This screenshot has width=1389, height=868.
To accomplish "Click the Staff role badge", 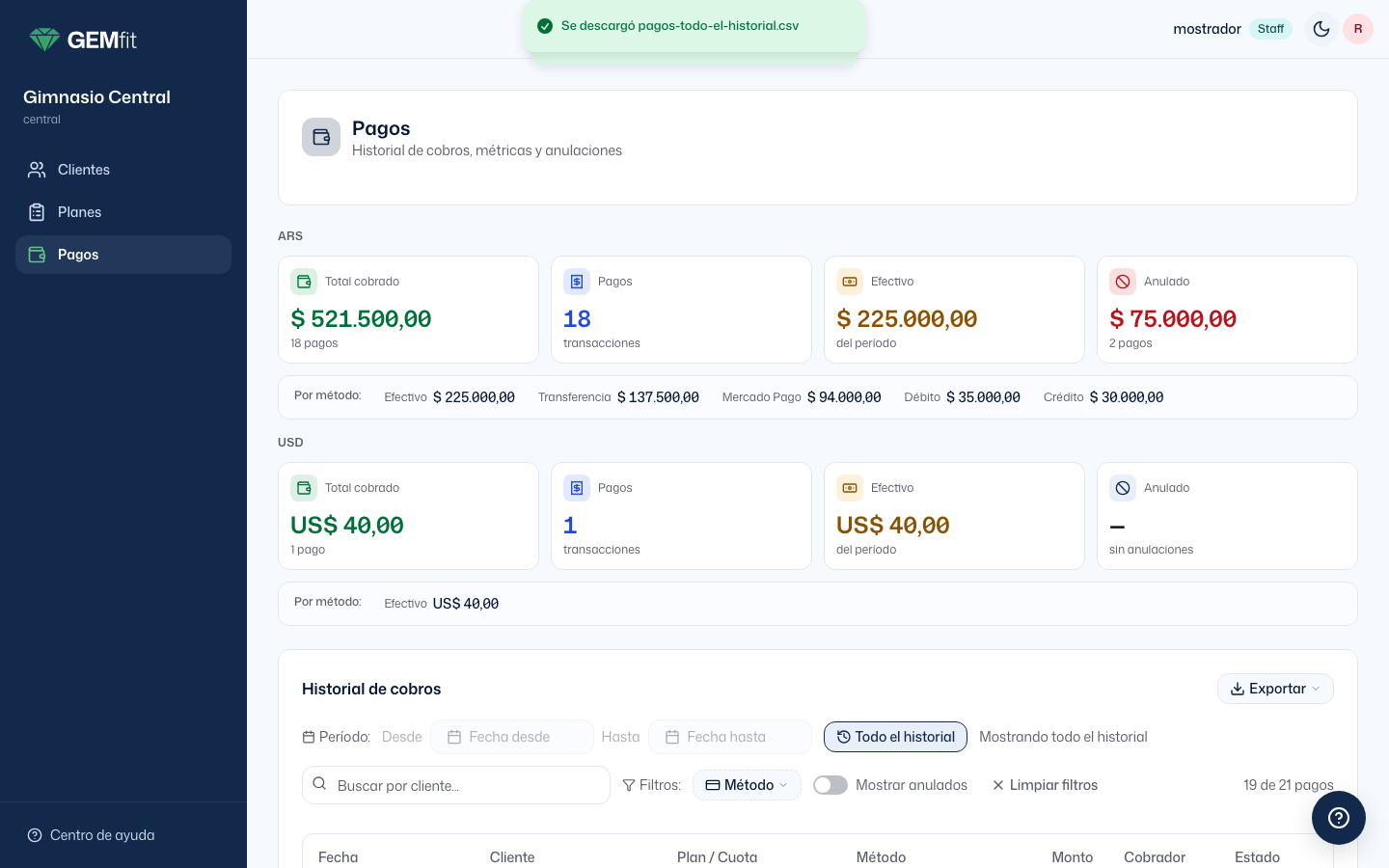I will 1270,29.
